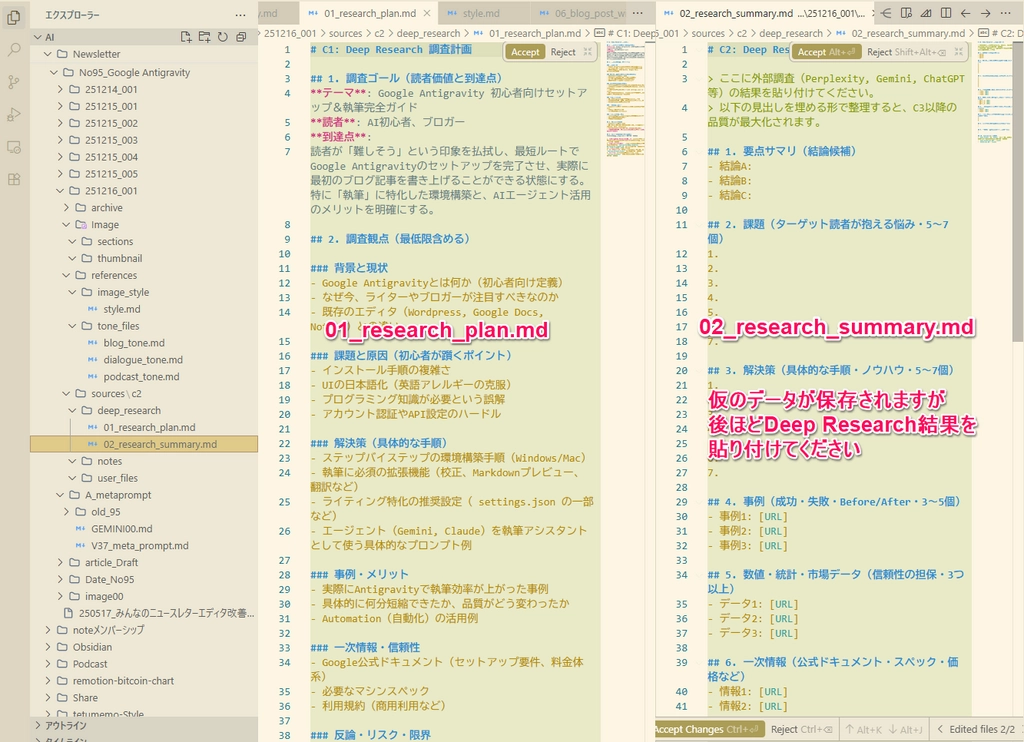The width and height of the screenshot is (1024, 742).
Task: Navigate forward with the right arrow icon
Action: (985, 13)
